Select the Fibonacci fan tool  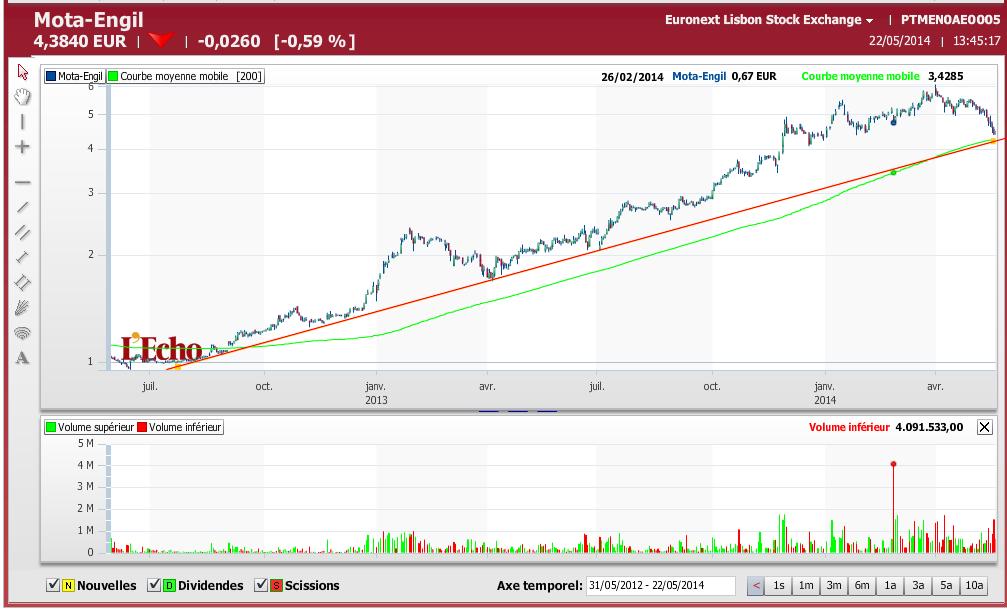tap(22, 307)
